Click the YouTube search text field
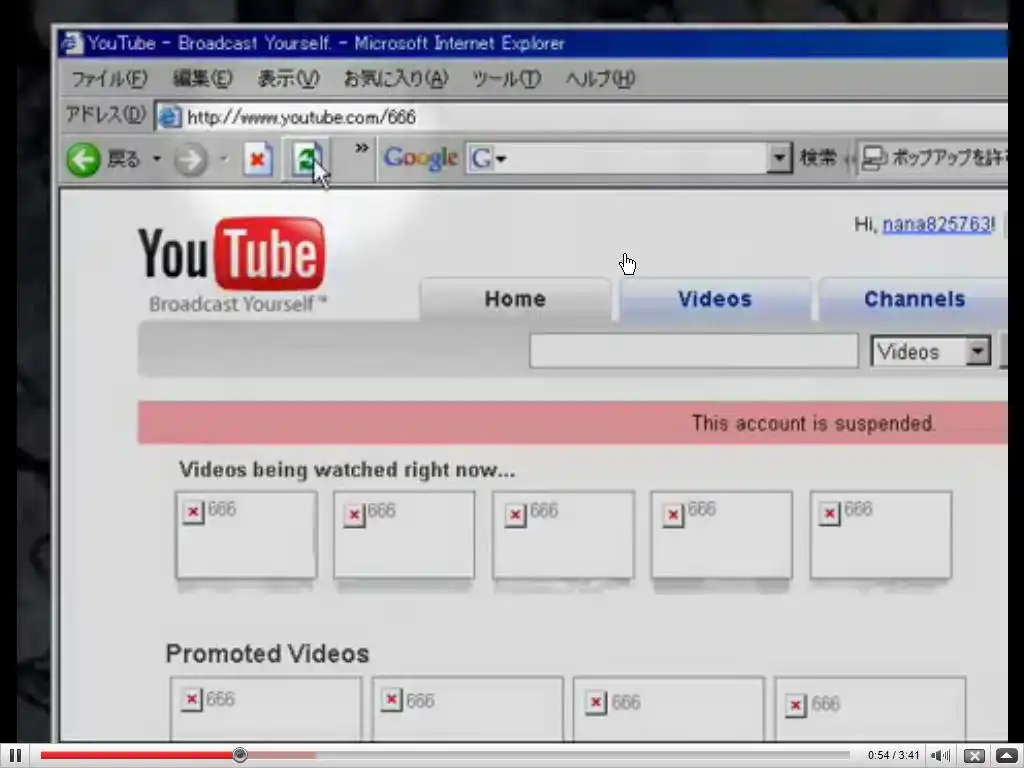 (x=694, y=351)
